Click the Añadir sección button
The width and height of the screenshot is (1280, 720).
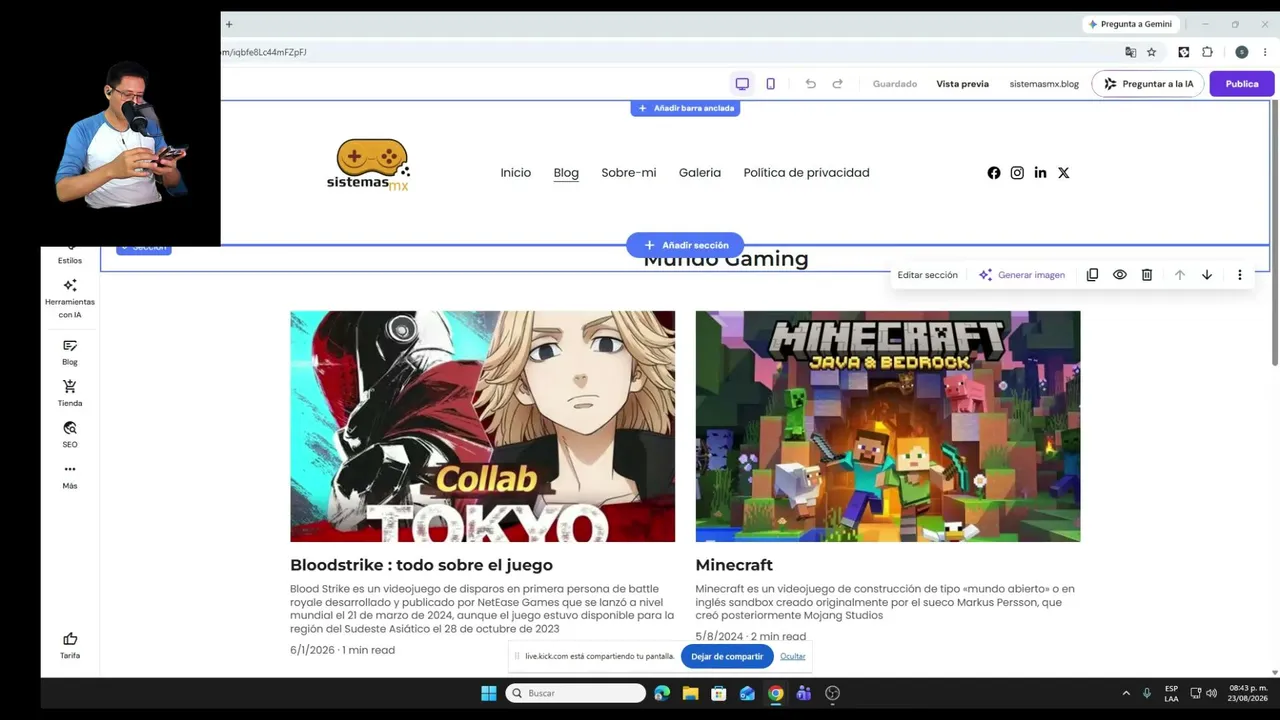click(685, 245)
